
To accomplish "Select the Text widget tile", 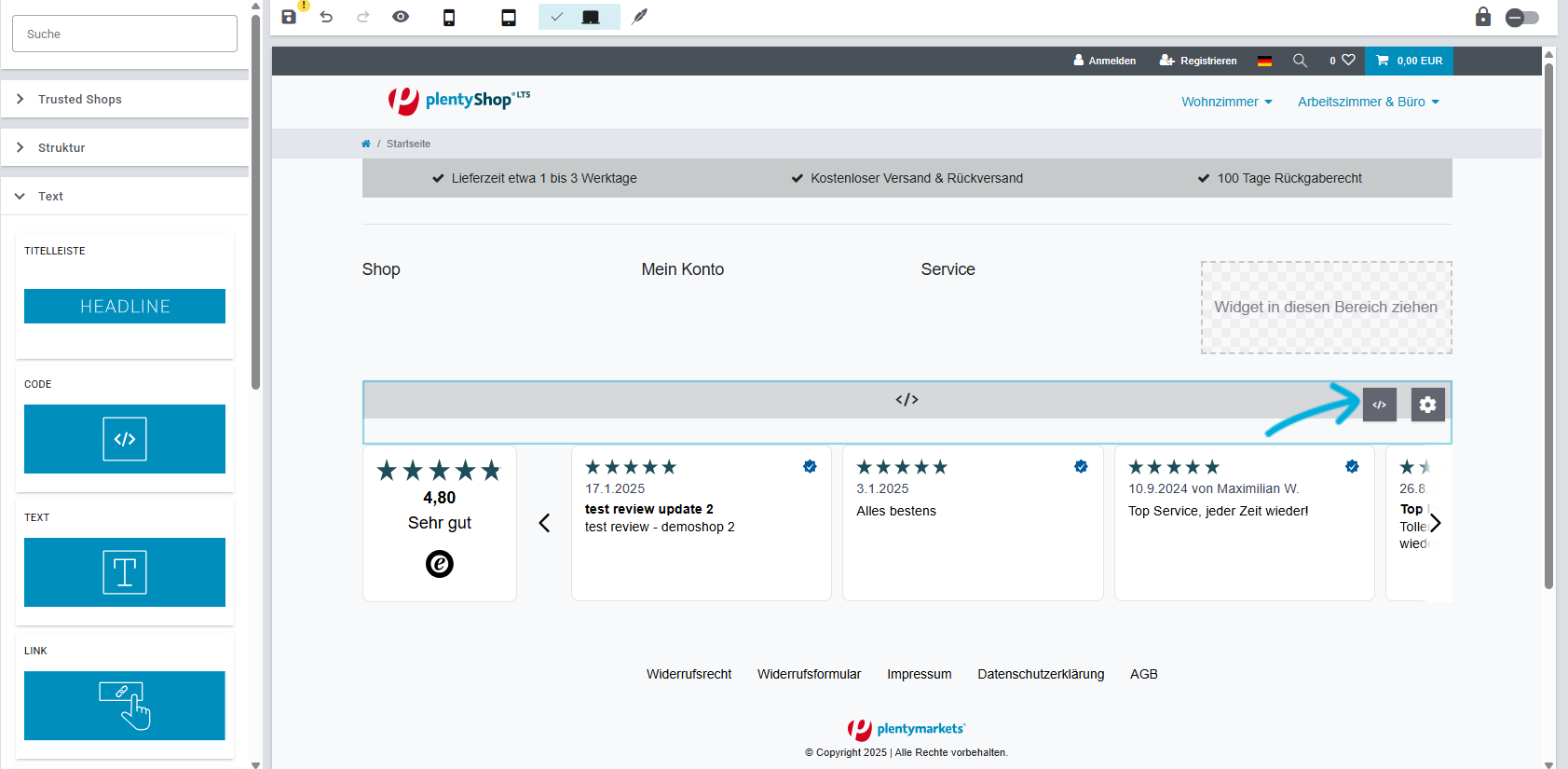I will [x=125, y=572].
